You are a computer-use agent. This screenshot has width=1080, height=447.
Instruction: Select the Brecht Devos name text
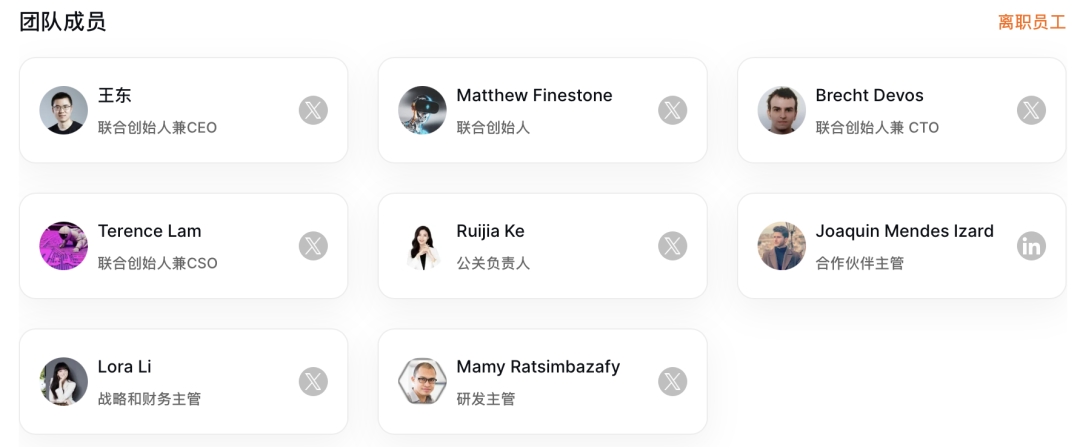[869, 96]
